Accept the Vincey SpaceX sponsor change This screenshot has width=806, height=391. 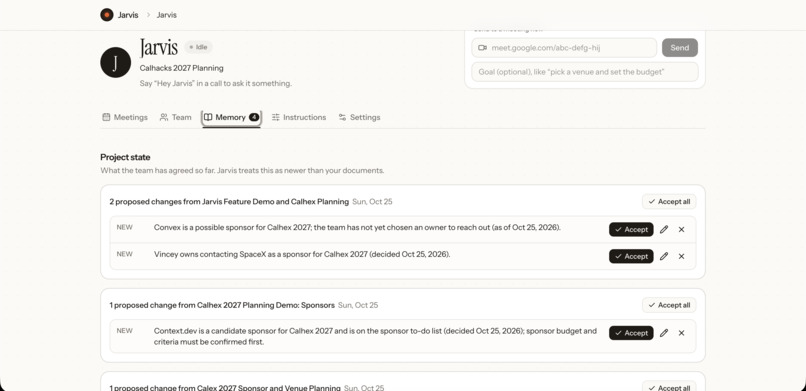pyautogui.click(x=631, y=256)
